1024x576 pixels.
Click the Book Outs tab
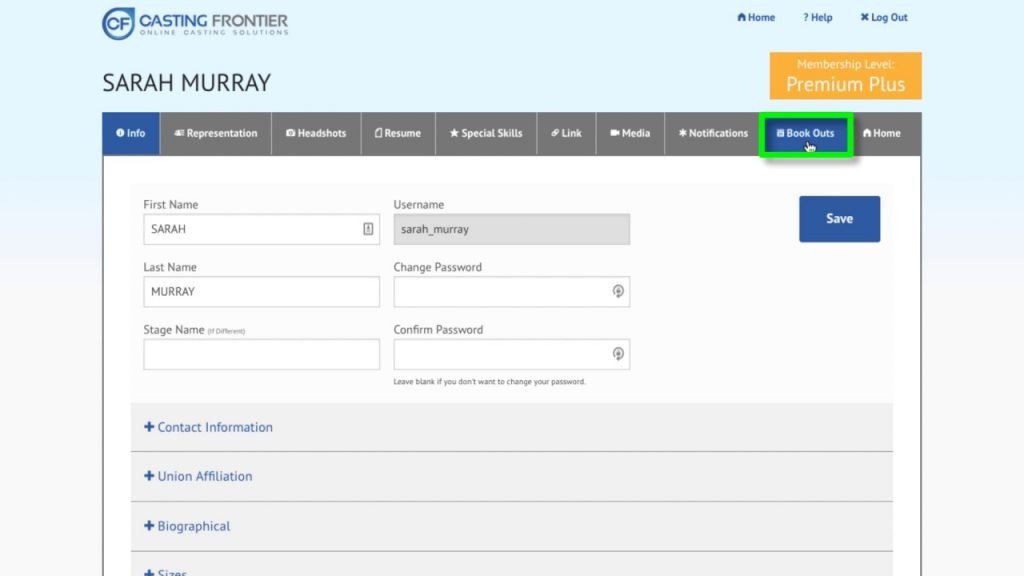tap(806, 134)
